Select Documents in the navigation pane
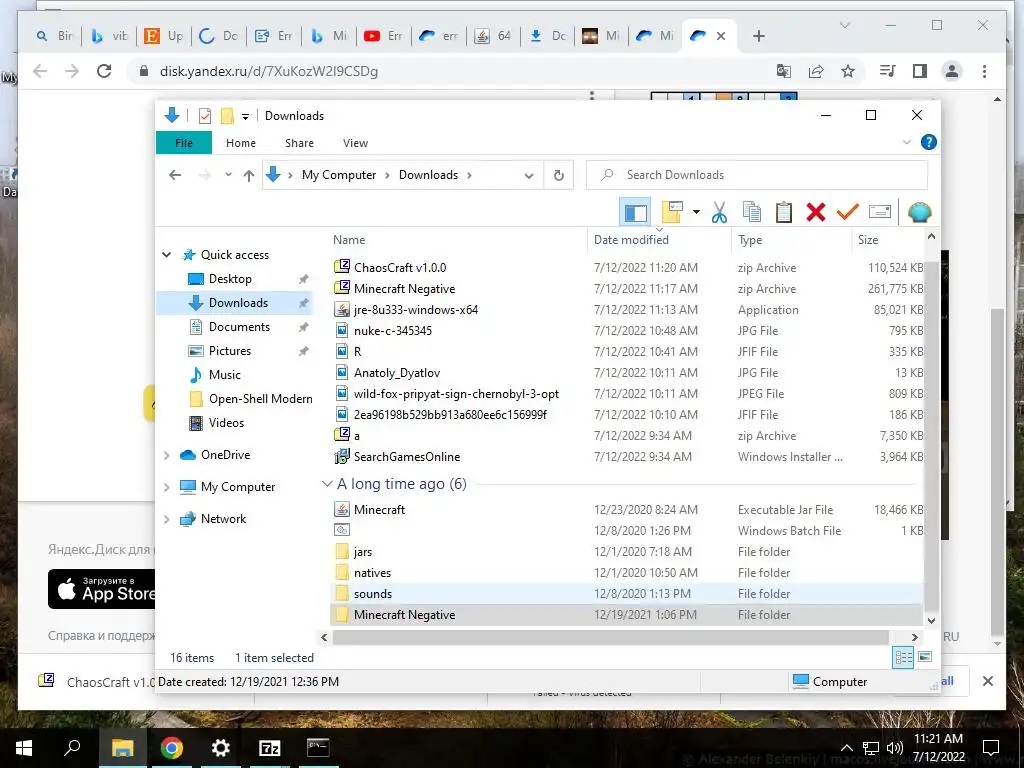Viewport: 1024px width, 768px height. pos(239,327)
